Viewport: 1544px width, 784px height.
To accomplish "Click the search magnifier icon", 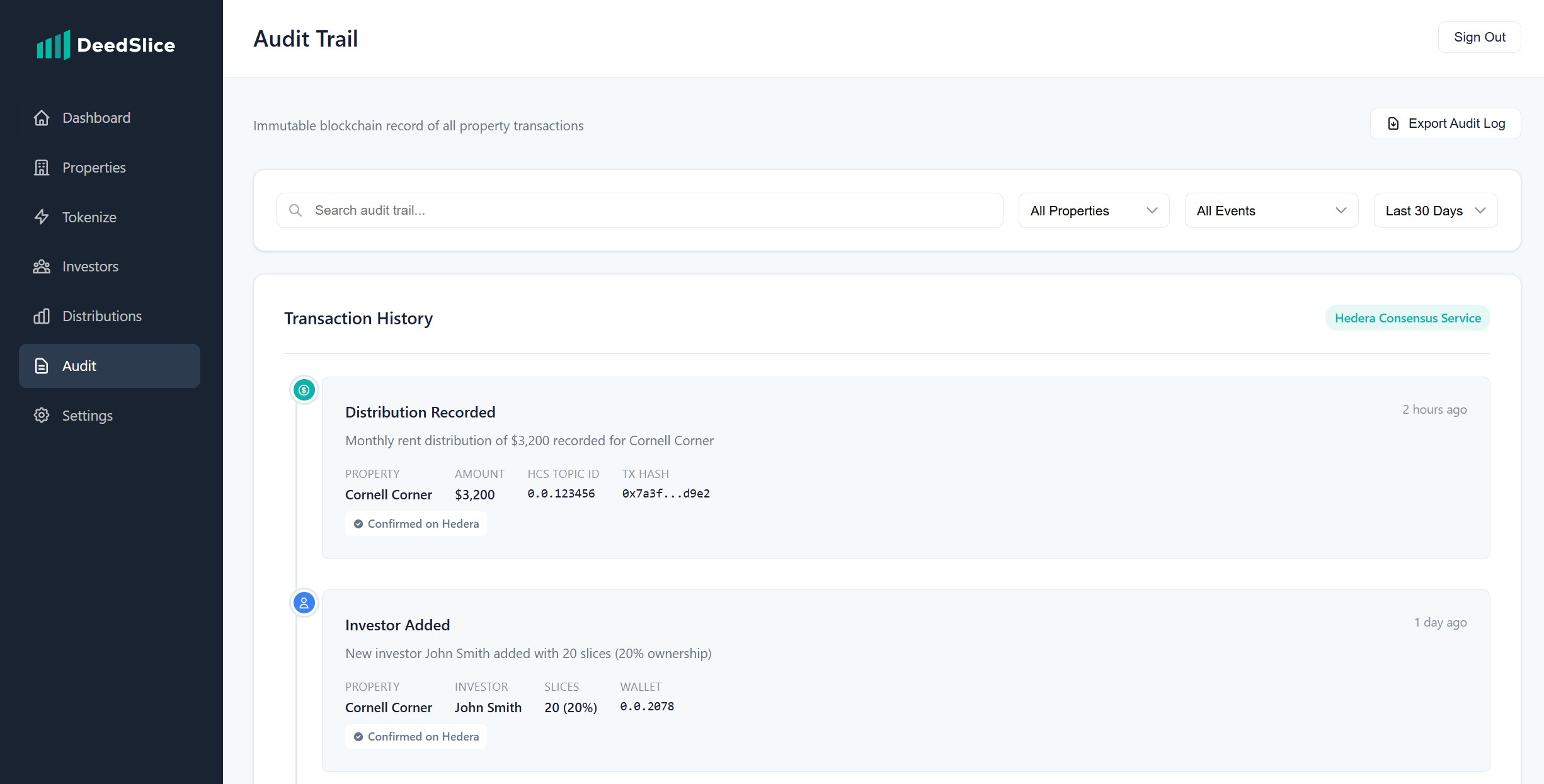I will coord(295,210).
